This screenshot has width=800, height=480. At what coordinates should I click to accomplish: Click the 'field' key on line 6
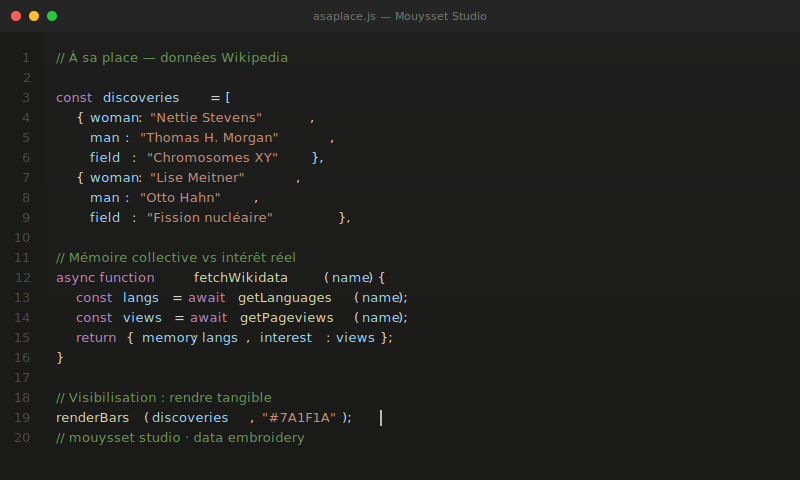coord(105,158)
